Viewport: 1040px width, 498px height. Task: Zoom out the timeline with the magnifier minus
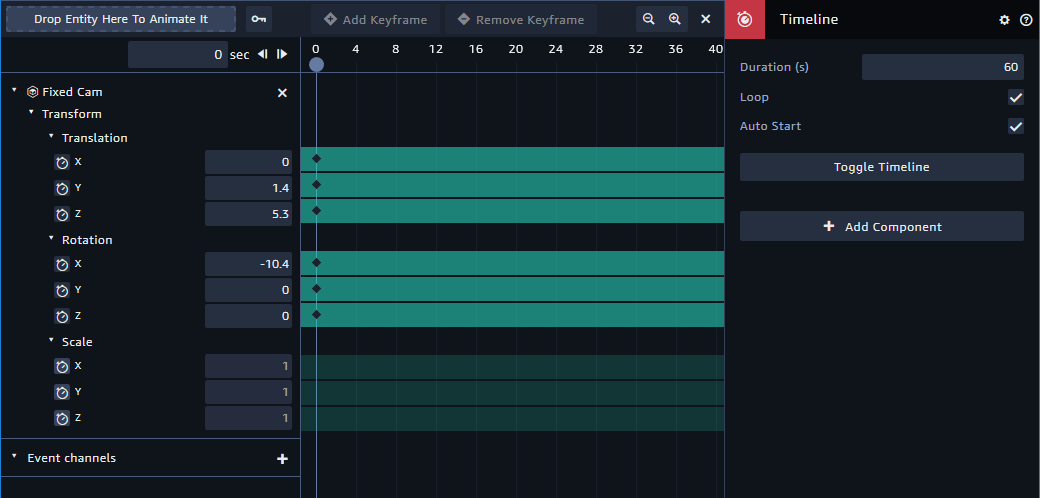pyautogui.click(x=649, y=19)
